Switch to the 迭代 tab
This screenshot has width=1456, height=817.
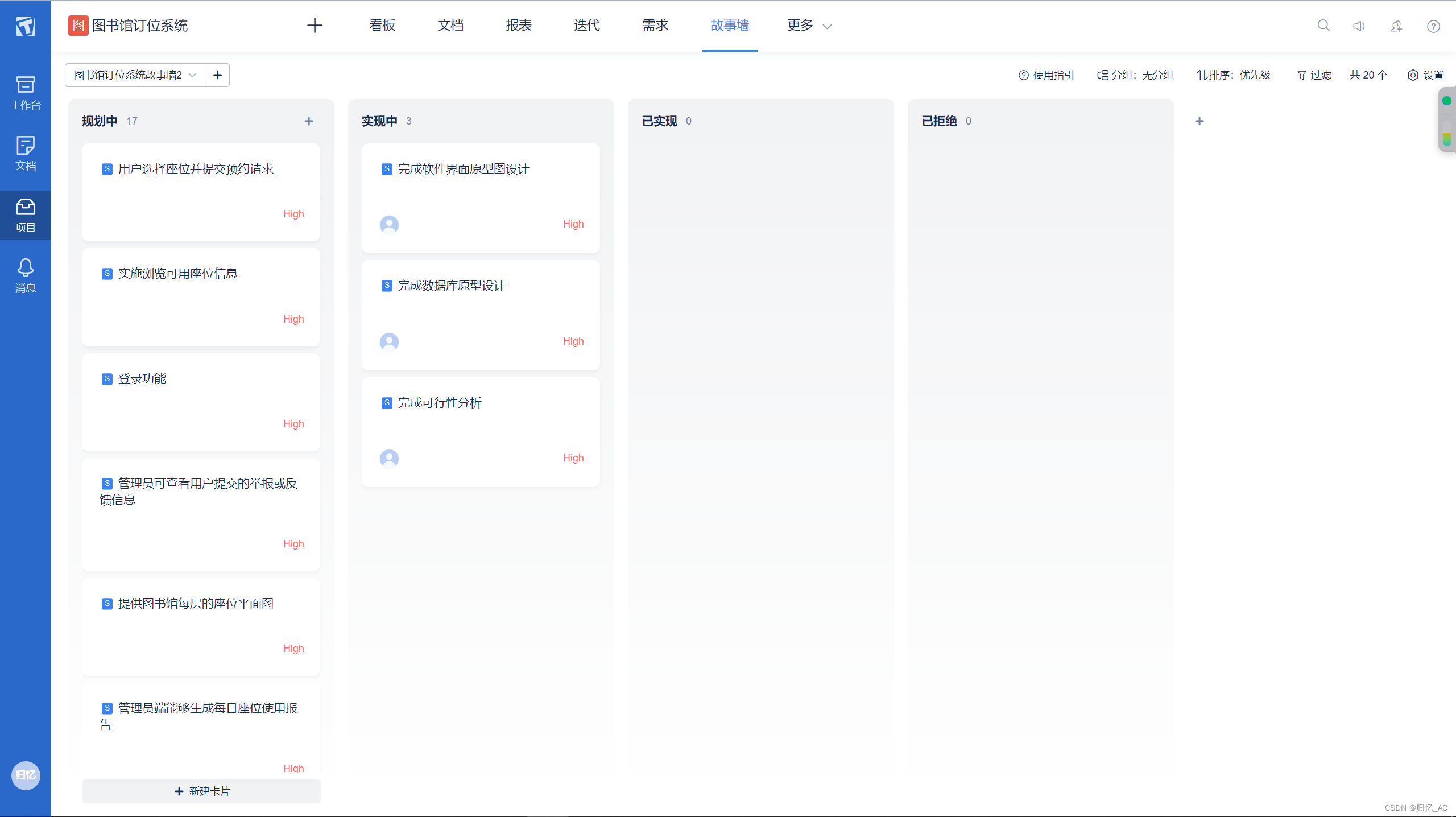coord(587,26)
